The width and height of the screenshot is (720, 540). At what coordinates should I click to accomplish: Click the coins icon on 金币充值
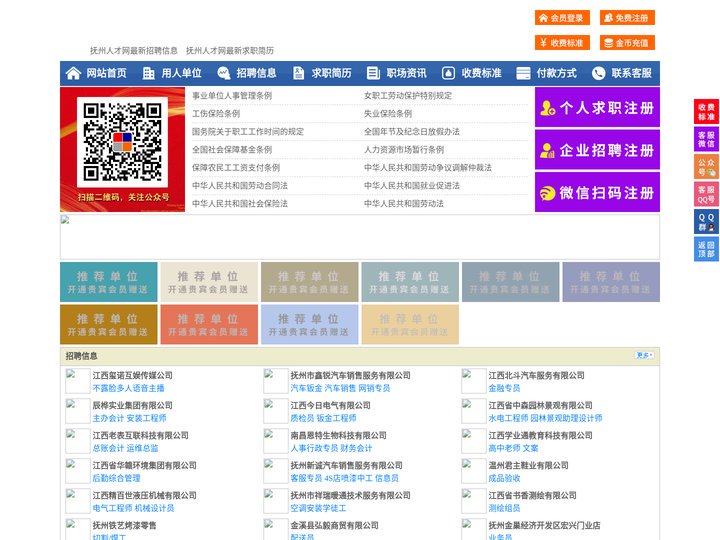point(608,43)
